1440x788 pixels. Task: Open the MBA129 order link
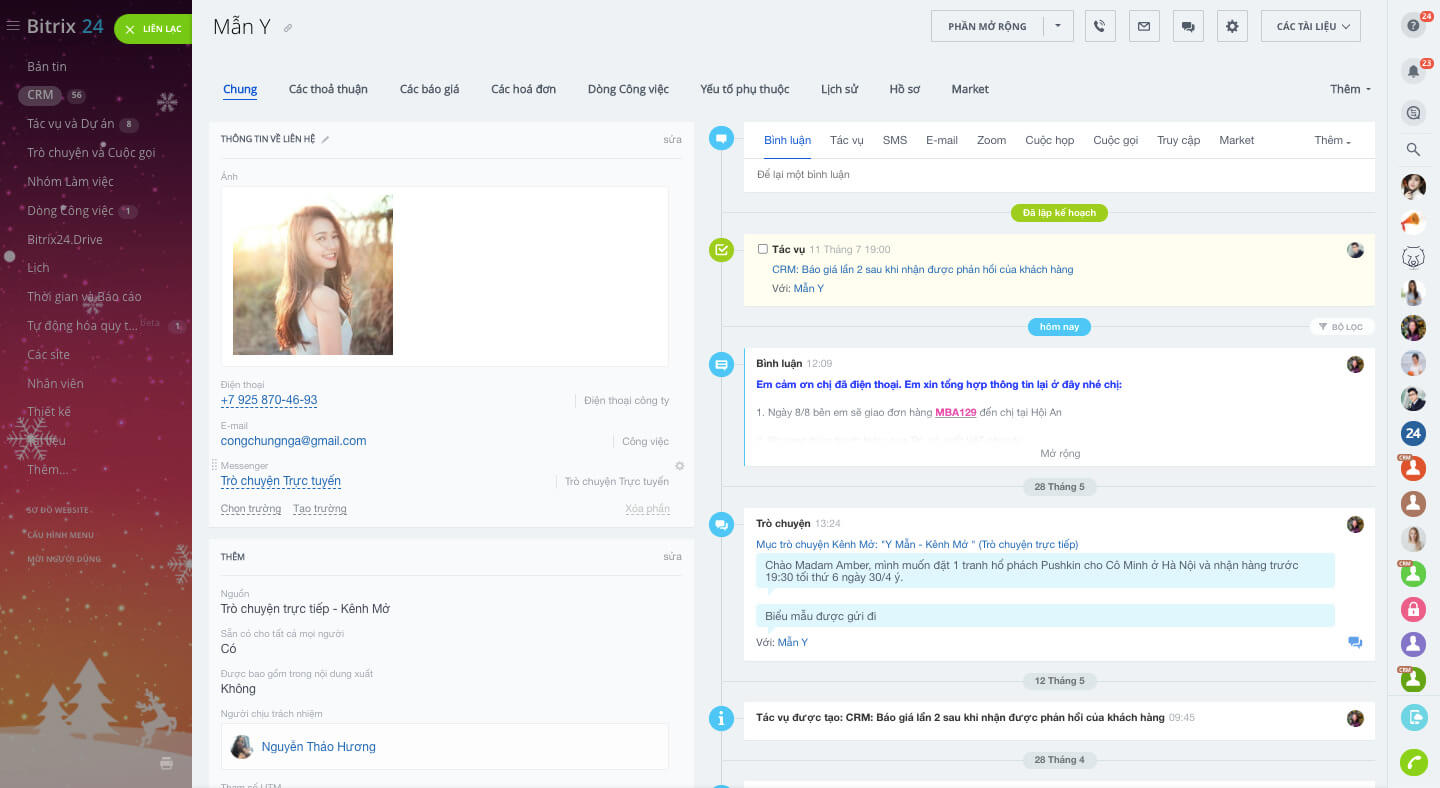click(x=956, y=412)
